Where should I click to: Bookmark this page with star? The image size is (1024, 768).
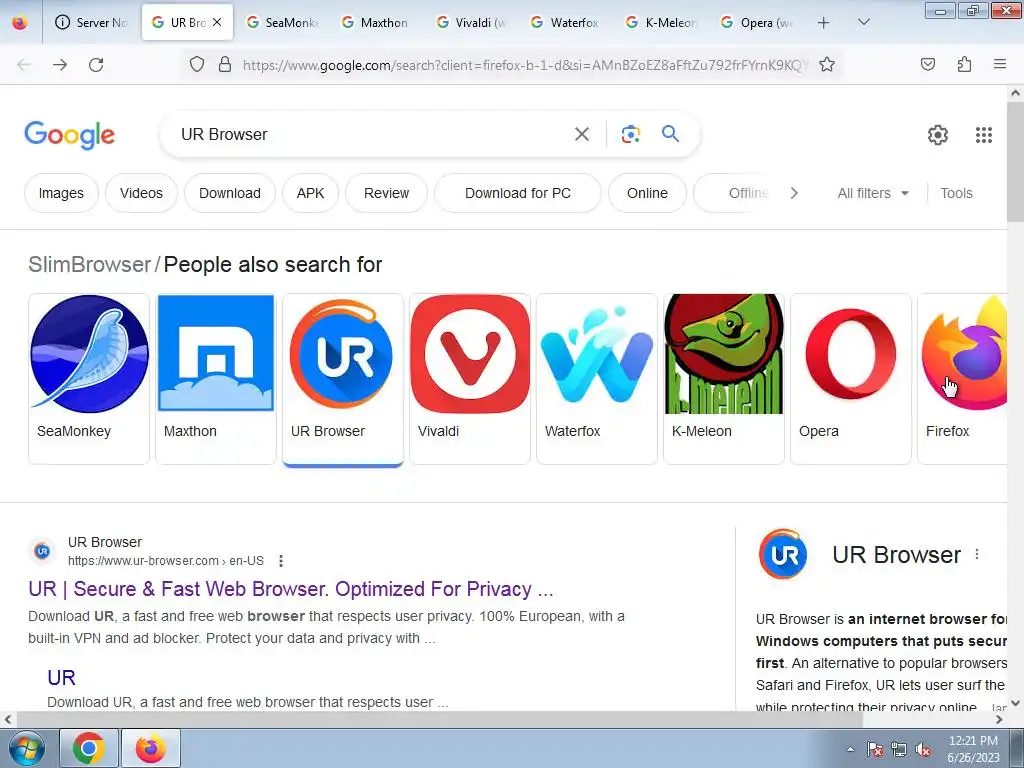pos(827,64)
